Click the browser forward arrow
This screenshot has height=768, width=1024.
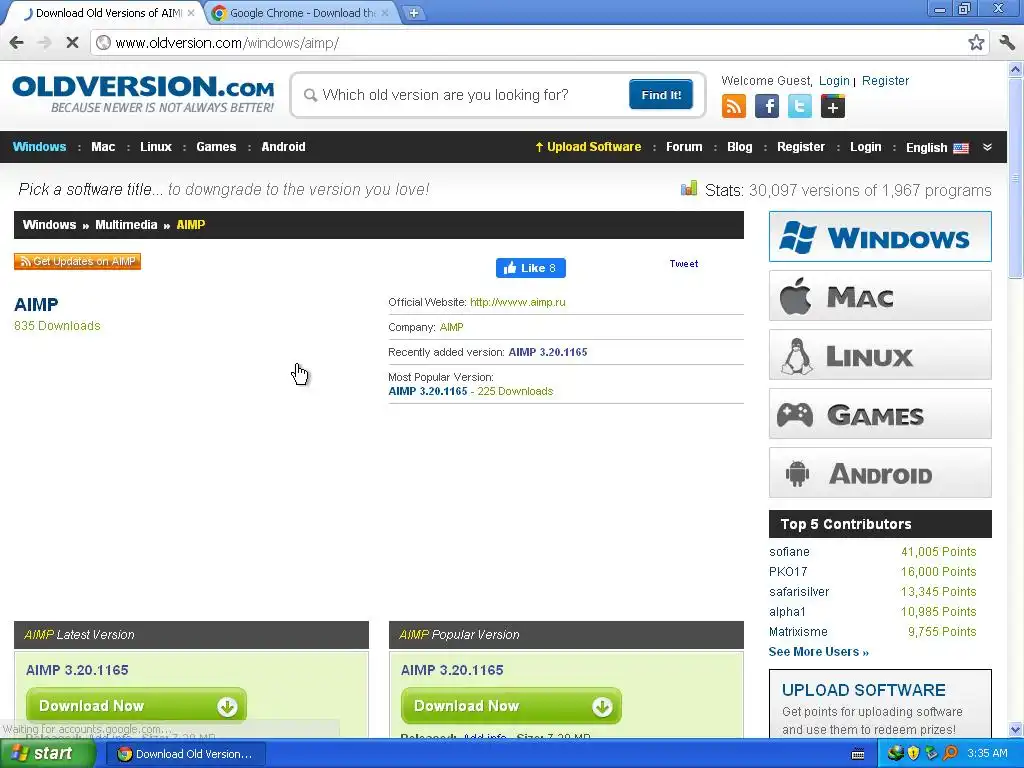pyautogui.click(x=44, y=42)
